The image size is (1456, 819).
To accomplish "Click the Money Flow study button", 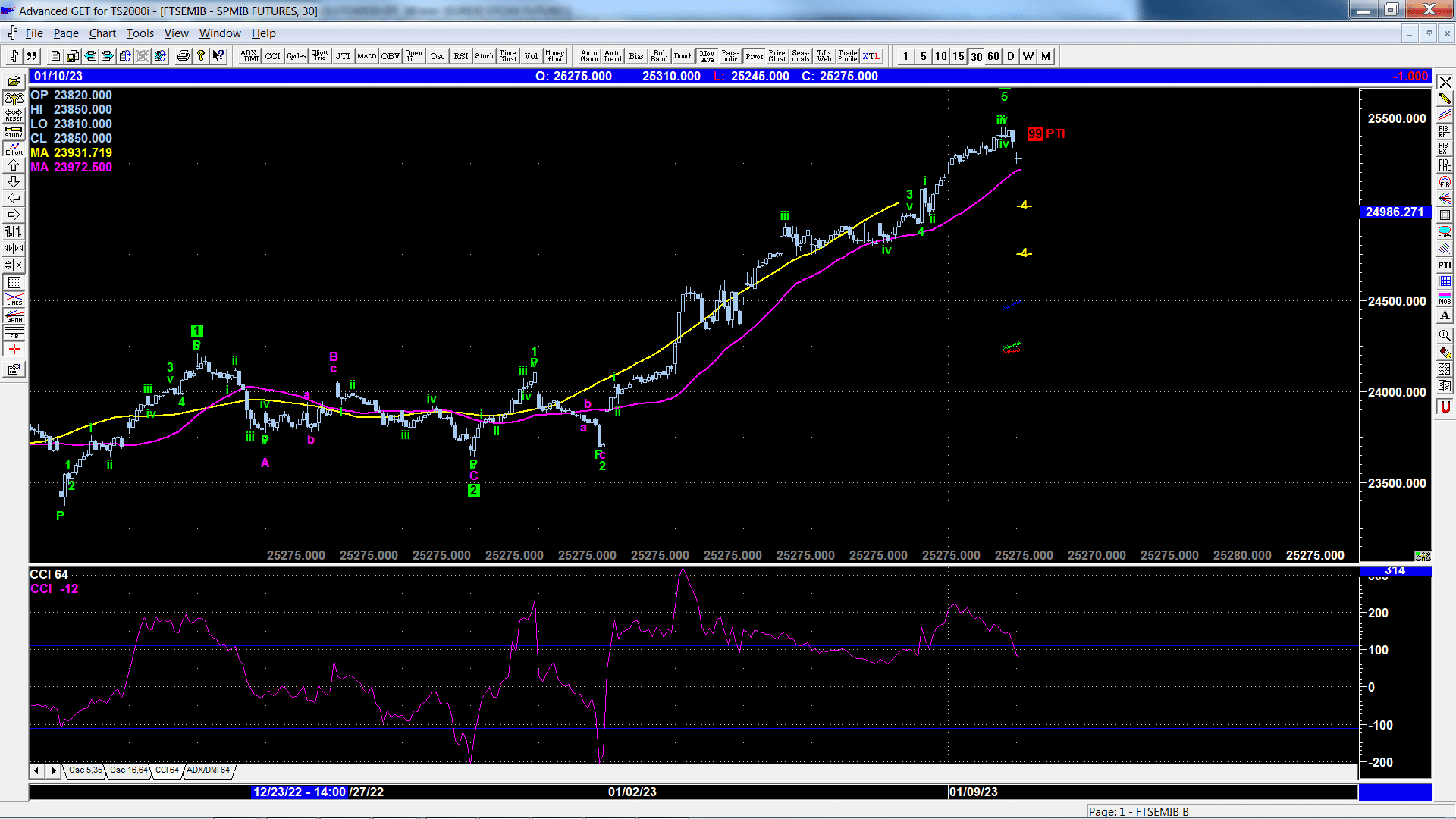I will 555,56.
